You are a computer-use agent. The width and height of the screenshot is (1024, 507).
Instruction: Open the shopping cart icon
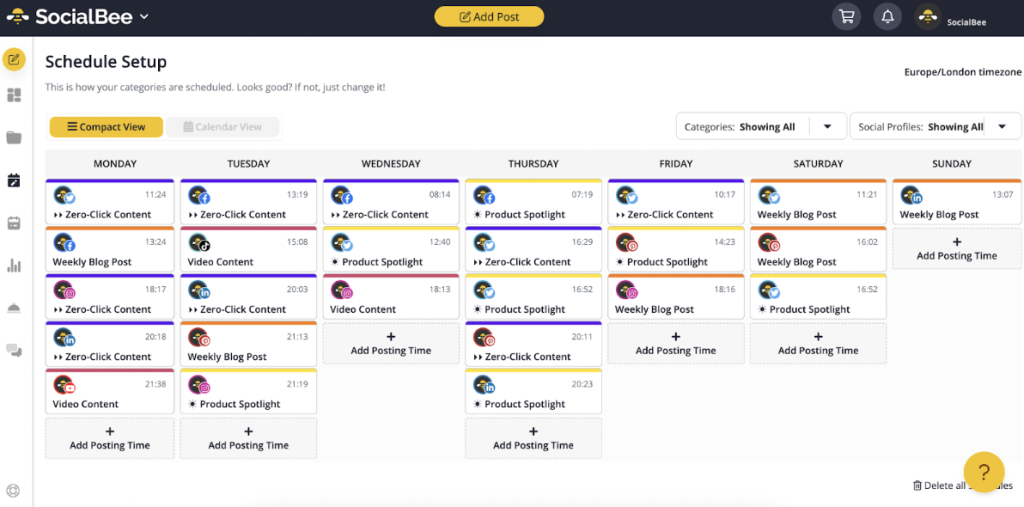tap(846, 17)
